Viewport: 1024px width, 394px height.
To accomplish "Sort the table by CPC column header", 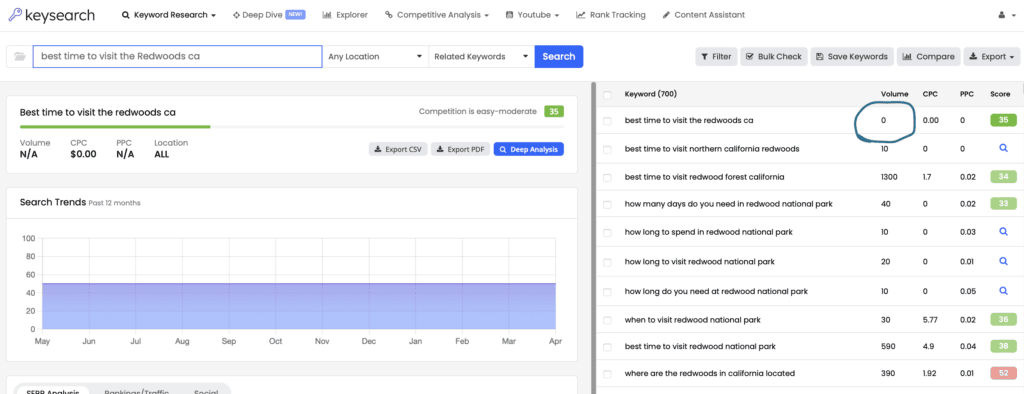I will tap(930, 94).
